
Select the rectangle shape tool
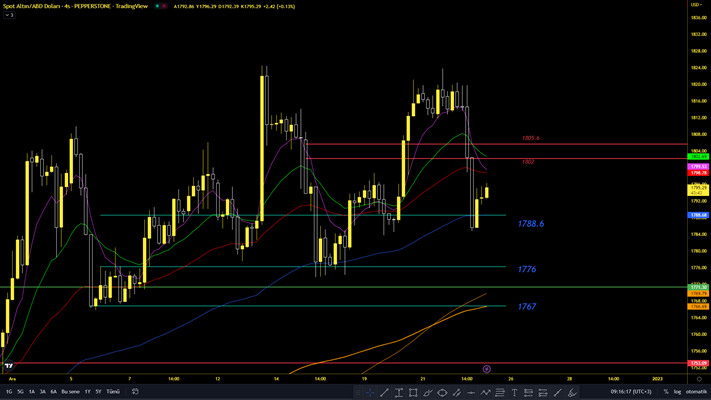413,393
